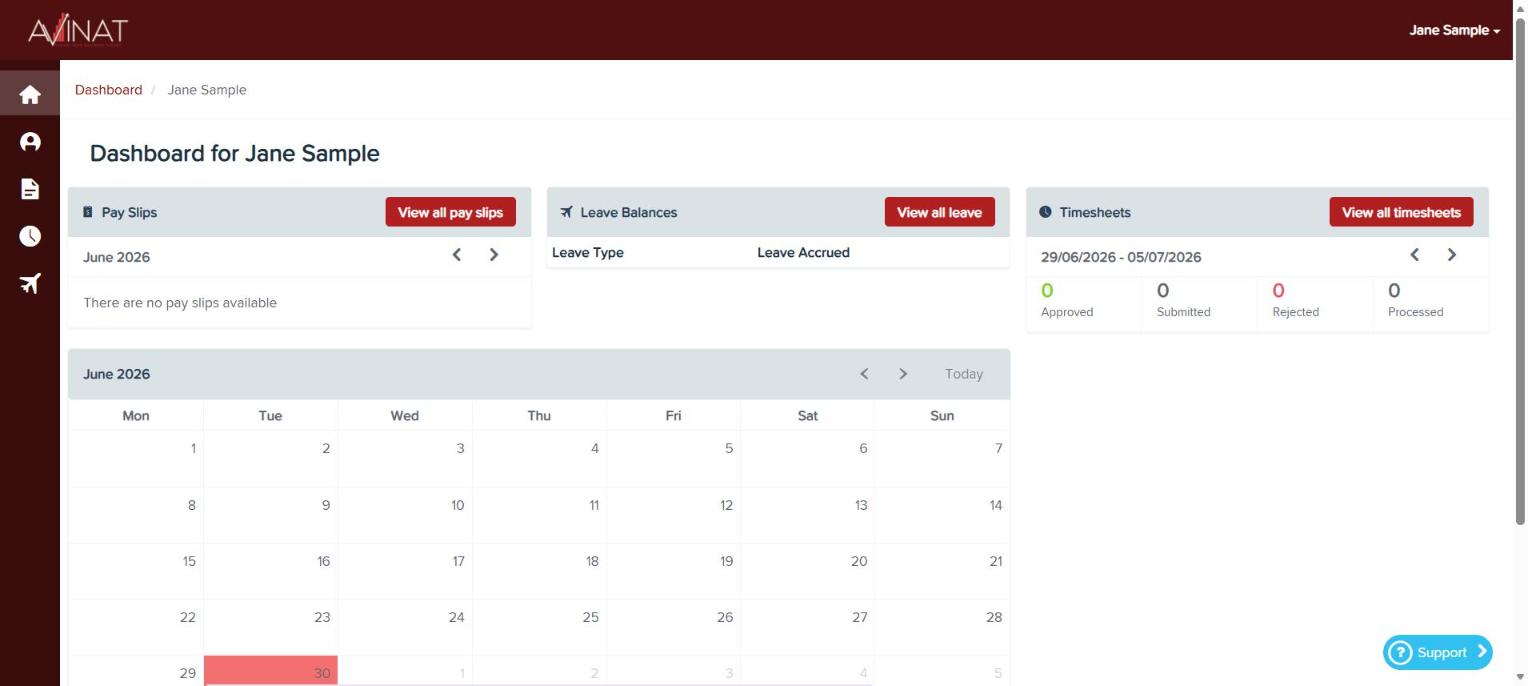Open the Home dashboard sidebar icon
The width and height of the screenshot is (1528, 686).
point(30,95)
